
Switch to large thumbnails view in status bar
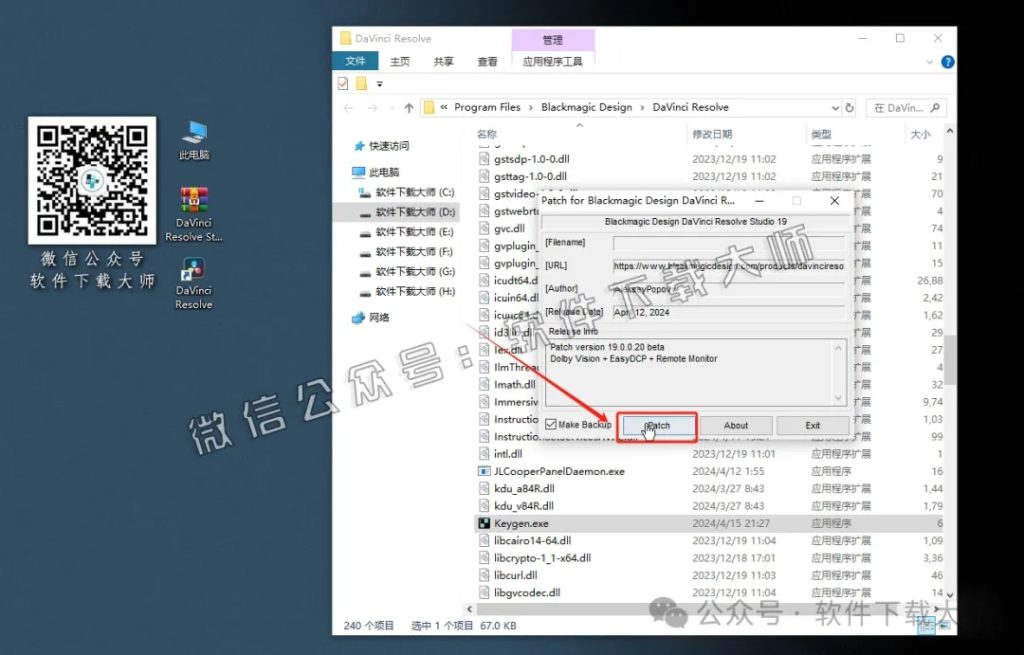(944, 625)
